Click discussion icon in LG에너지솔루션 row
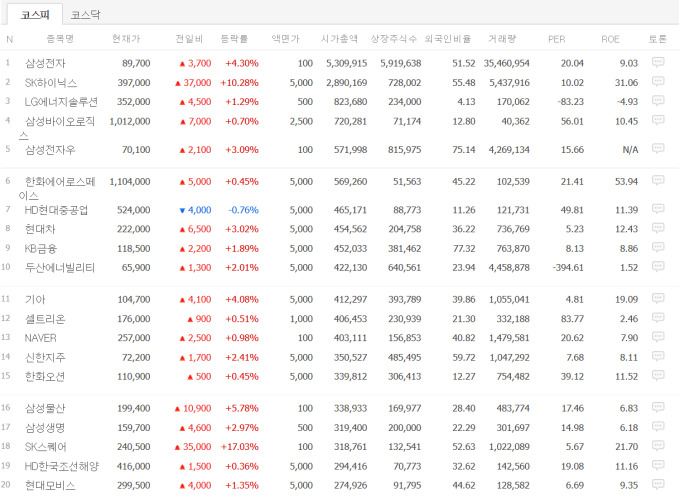The image size is (680, 498). tap(658, 101)
